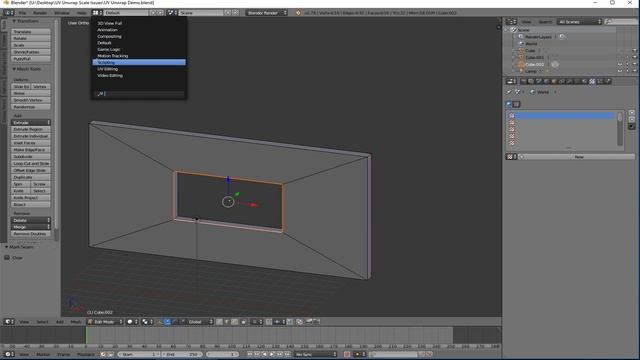Open the render engine dropdown
The height and width of the screenshot is (360, 640).
click(267, 13)
